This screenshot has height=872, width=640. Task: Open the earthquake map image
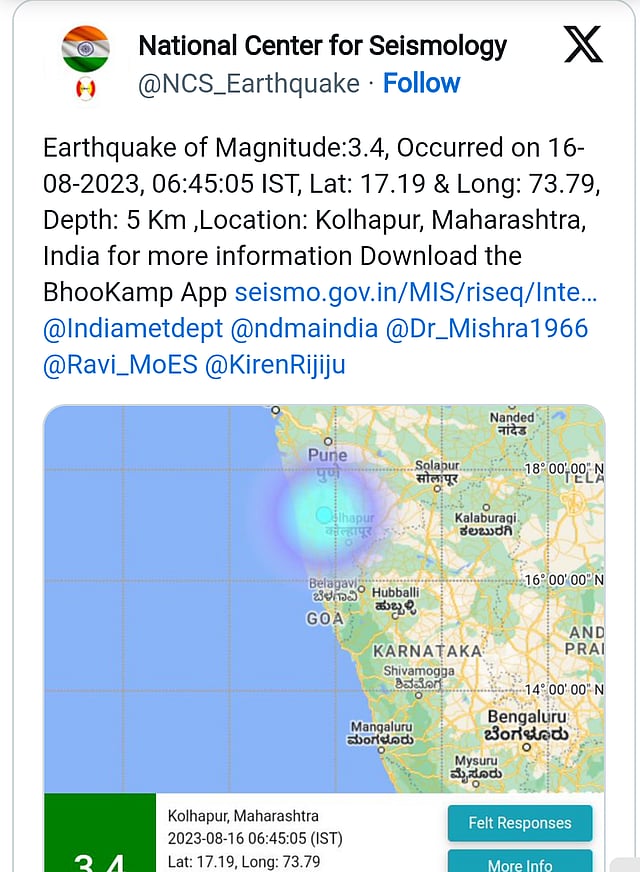[x=324, y=599]
